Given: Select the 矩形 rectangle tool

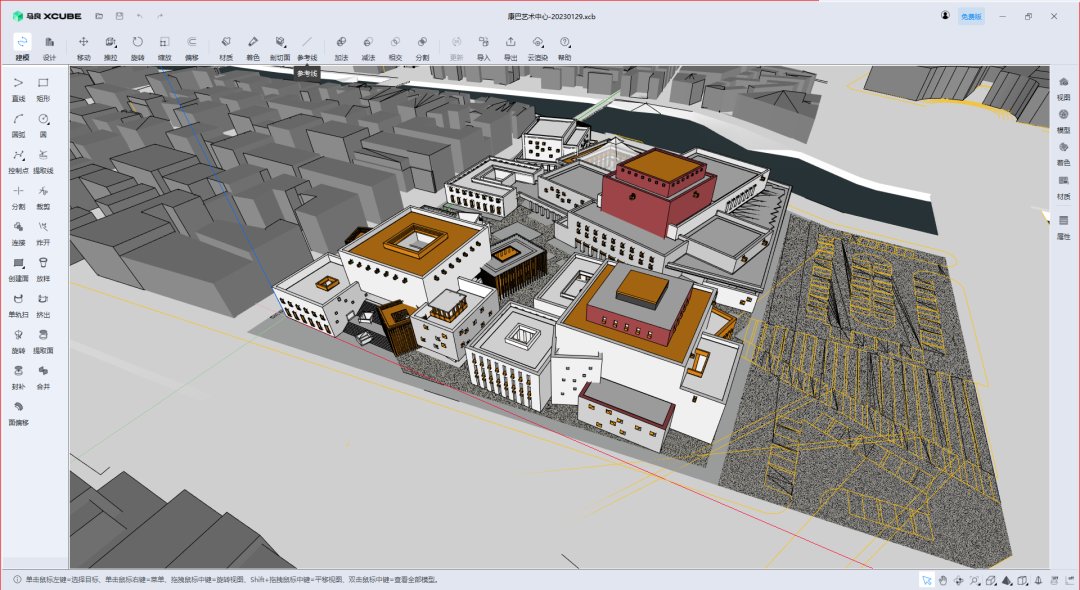Looking at the screenshot, I should coord(43,87).
